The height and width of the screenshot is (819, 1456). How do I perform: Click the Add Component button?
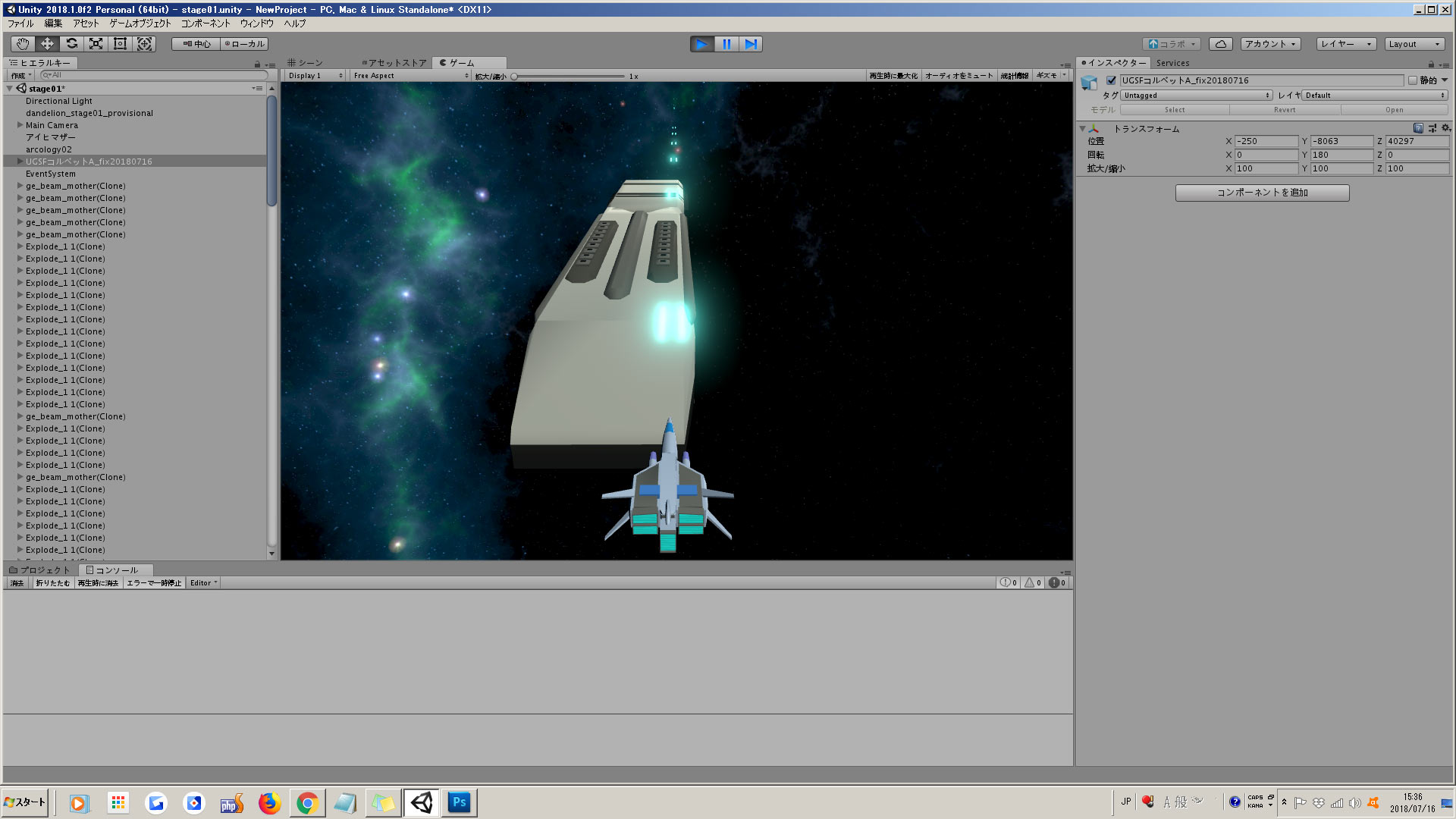[1262, 193]
